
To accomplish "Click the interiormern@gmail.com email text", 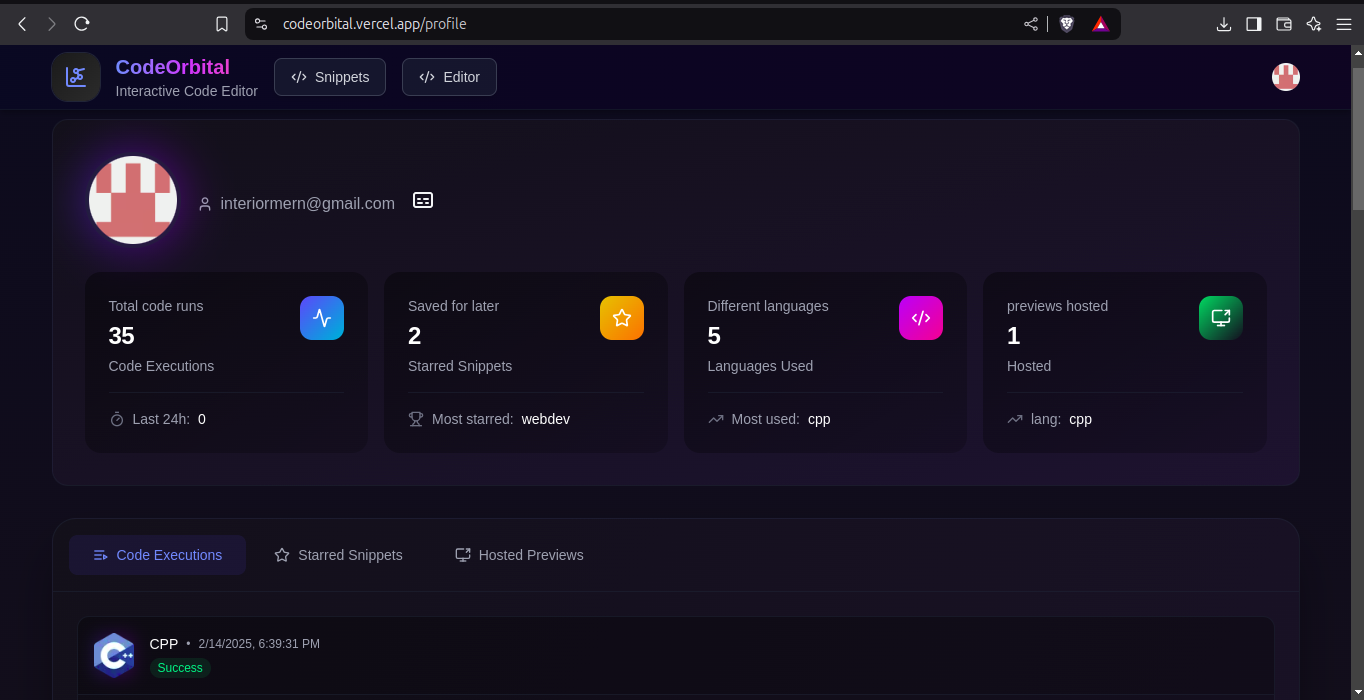I will click(x=308, y=203).
